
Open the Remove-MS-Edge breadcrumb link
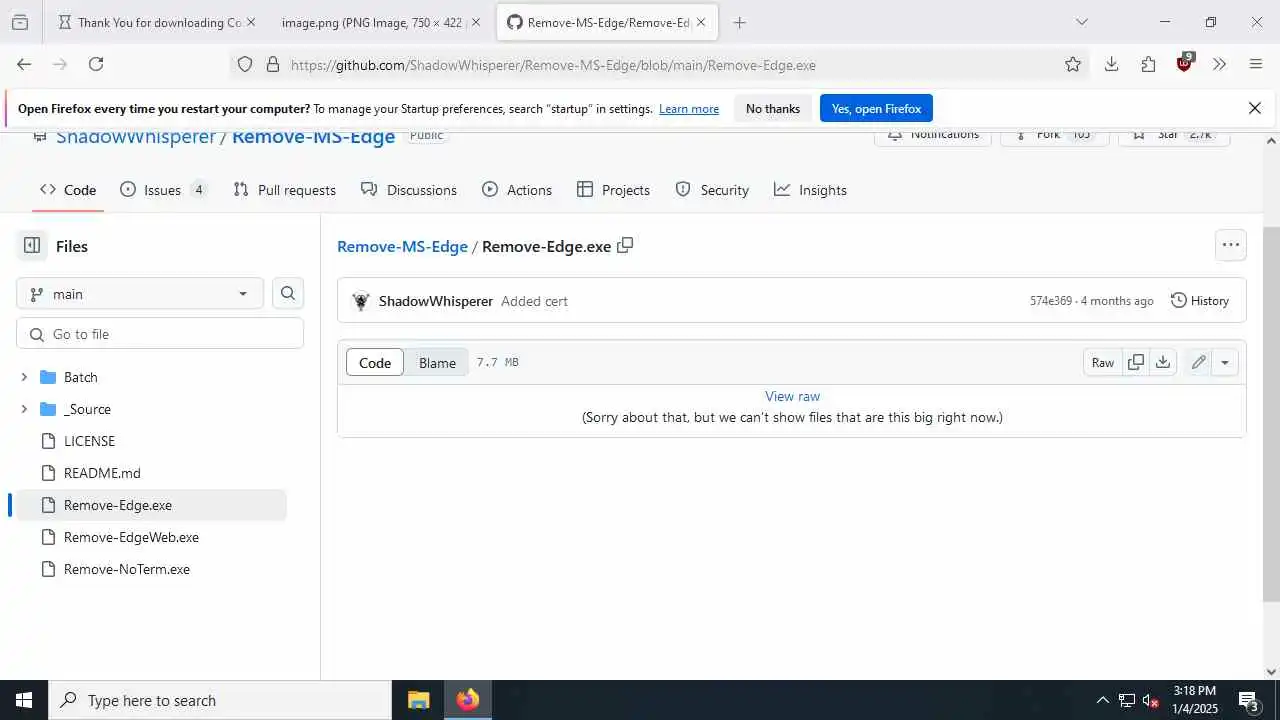402,246
